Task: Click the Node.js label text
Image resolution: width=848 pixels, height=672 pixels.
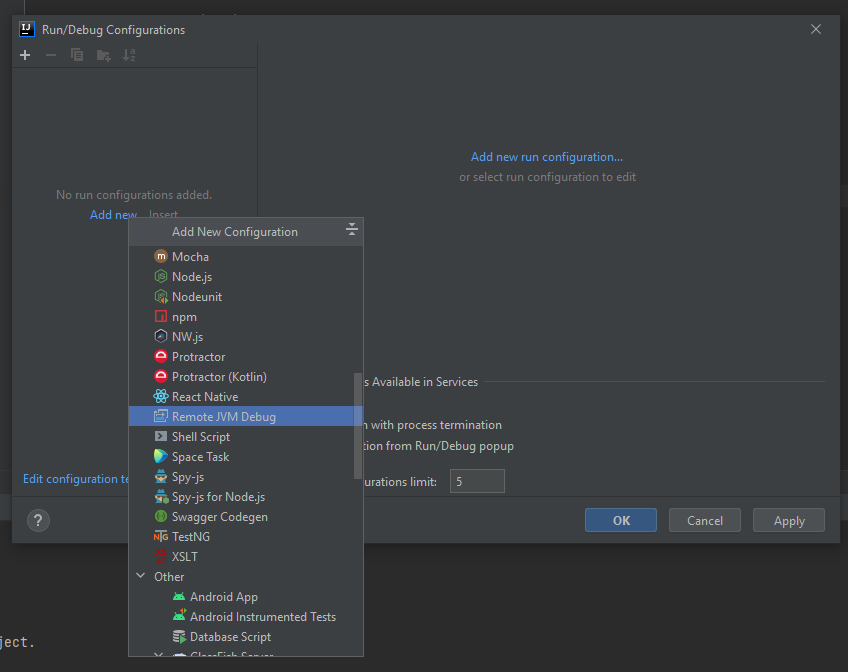Action: [x=192, y=277]
